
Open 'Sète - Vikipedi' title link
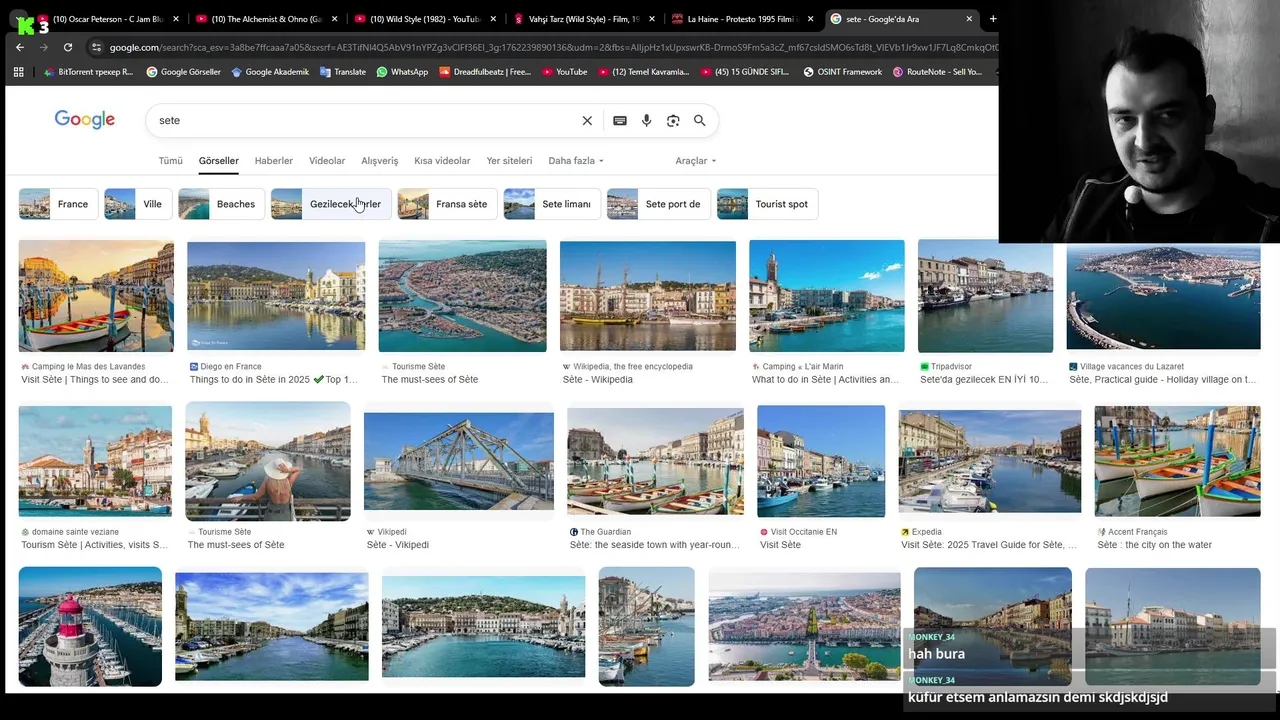[398, 545]
